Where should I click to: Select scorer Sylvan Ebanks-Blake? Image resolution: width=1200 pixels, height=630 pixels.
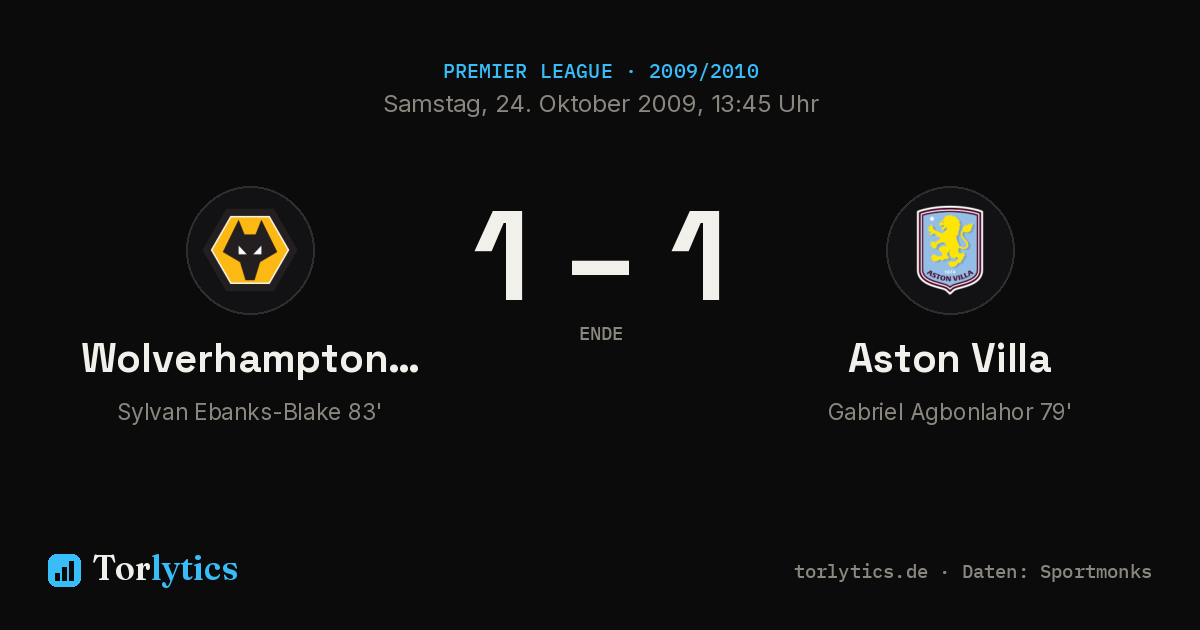coord(229,412)
